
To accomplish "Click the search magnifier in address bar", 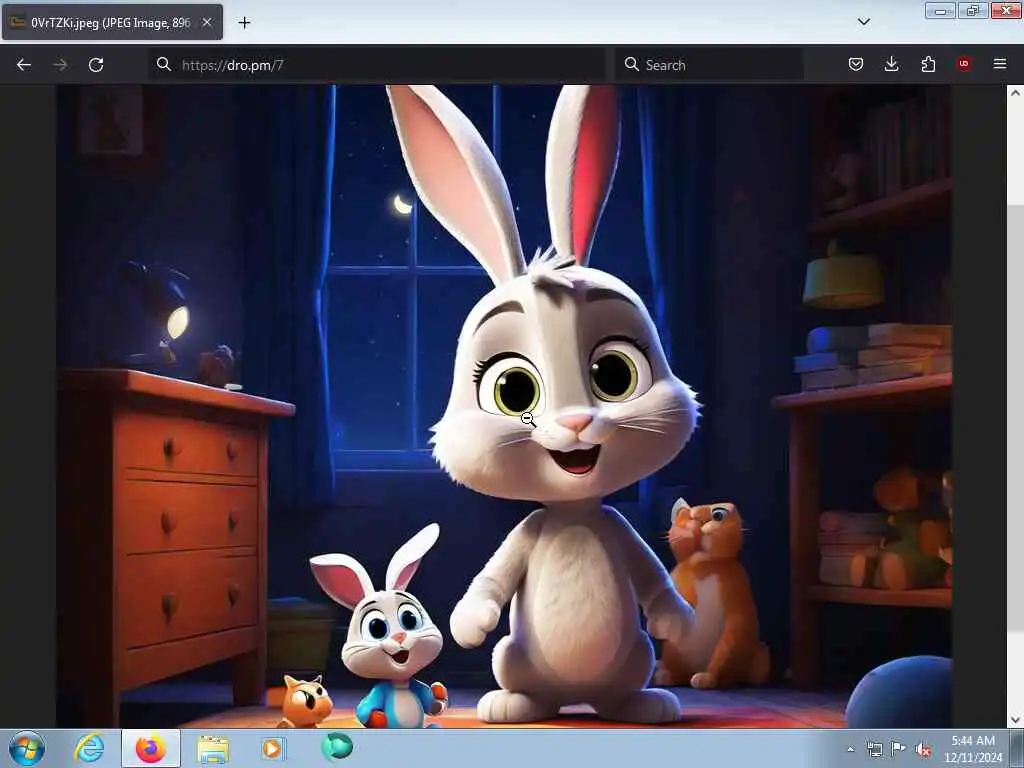I will [163, 64].
